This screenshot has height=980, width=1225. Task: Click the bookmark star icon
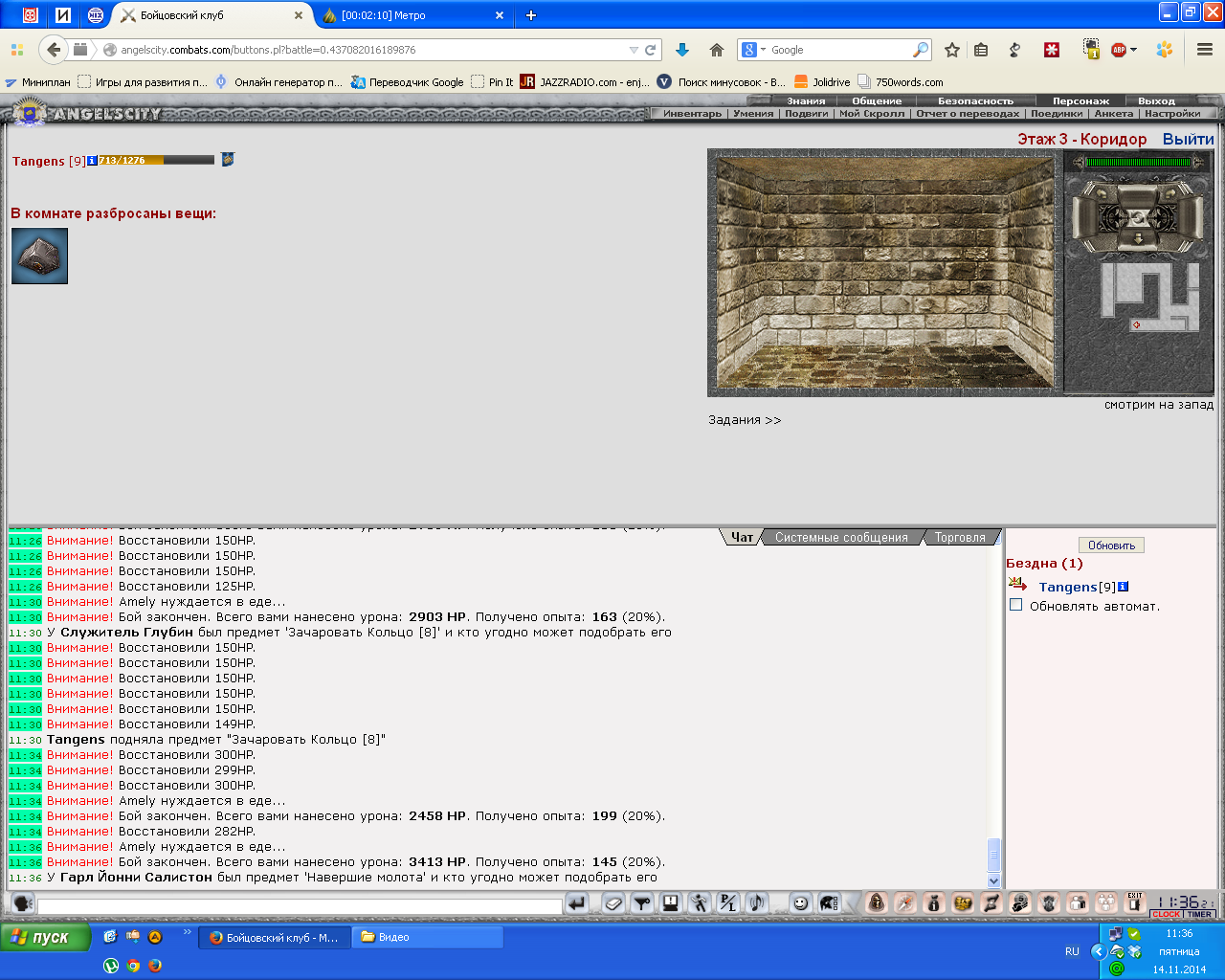tap(952, 50)
